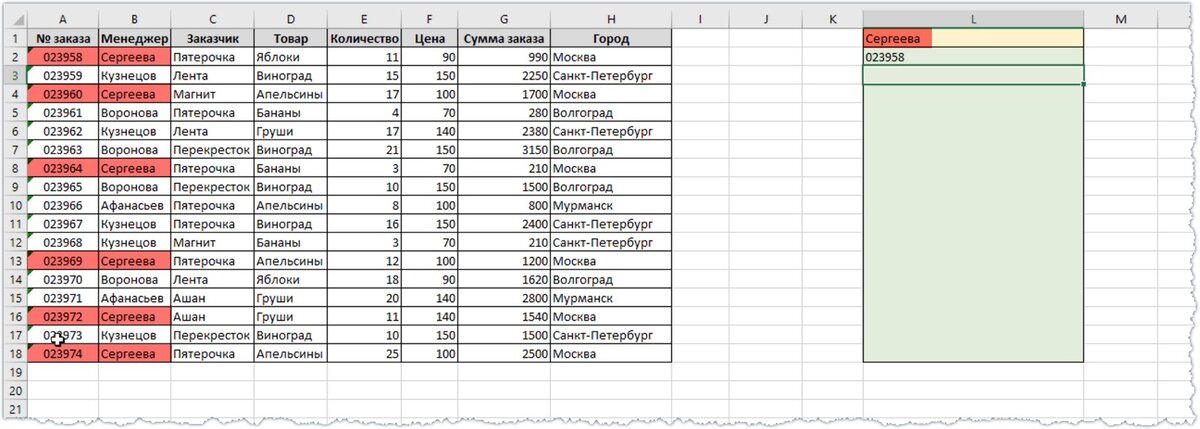Select column J header

point(764,19)
